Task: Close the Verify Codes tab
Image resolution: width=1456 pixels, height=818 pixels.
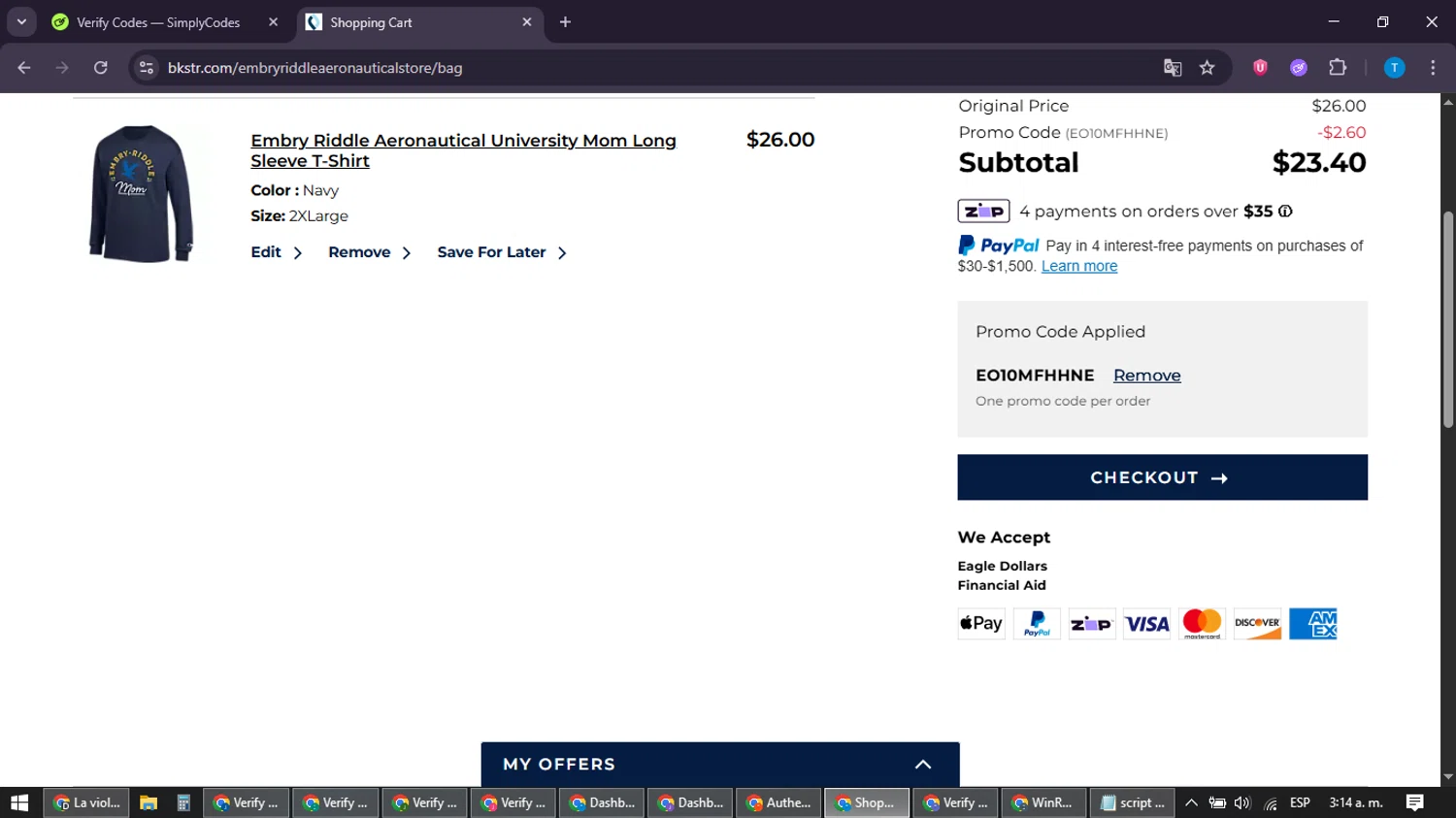Action: (x=273, y=22)
